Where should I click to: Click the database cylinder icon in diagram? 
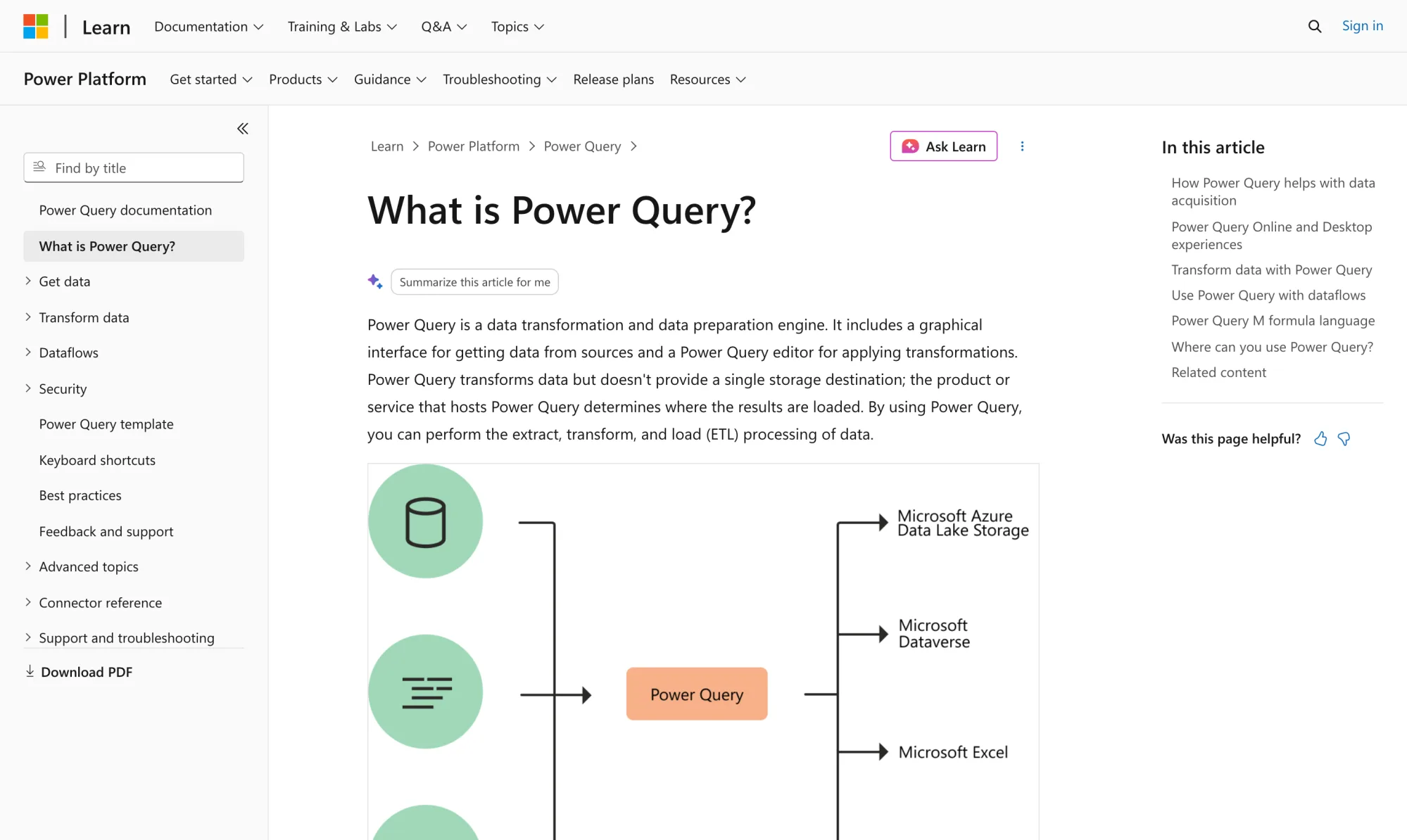click(x=426, y=522)
